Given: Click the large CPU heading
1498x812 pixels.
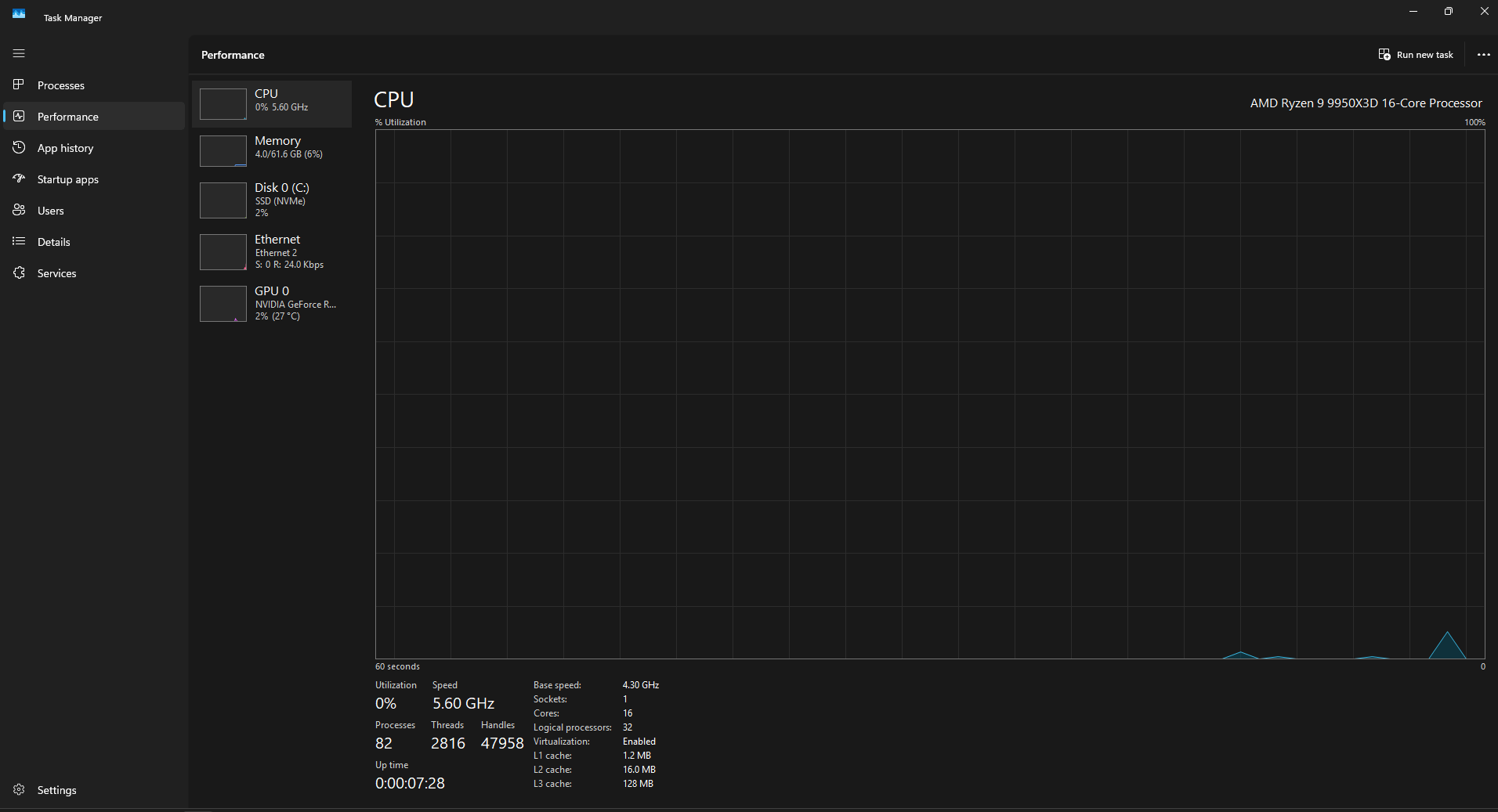Looking at the screenshot, I should coord(393,99).
